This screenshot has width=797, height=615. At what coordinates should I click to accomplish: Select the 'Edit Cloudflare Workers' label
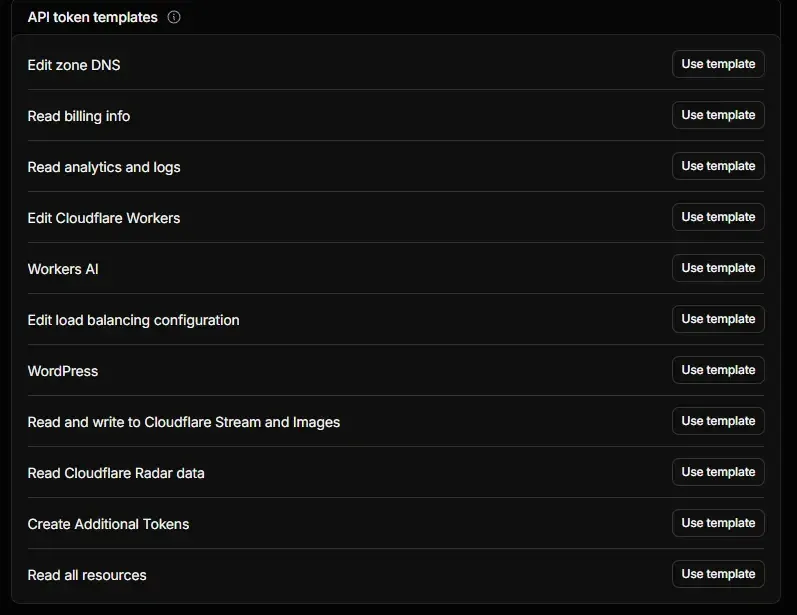104,218
